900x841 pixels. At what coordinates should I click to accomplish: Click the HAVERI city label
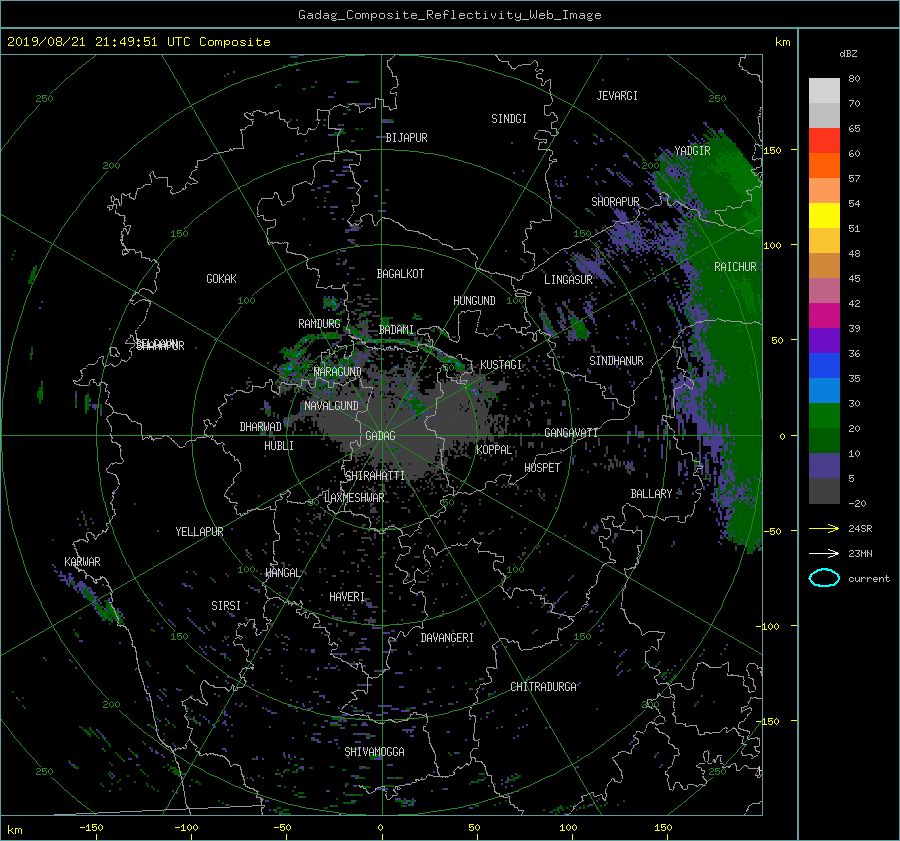347,597
